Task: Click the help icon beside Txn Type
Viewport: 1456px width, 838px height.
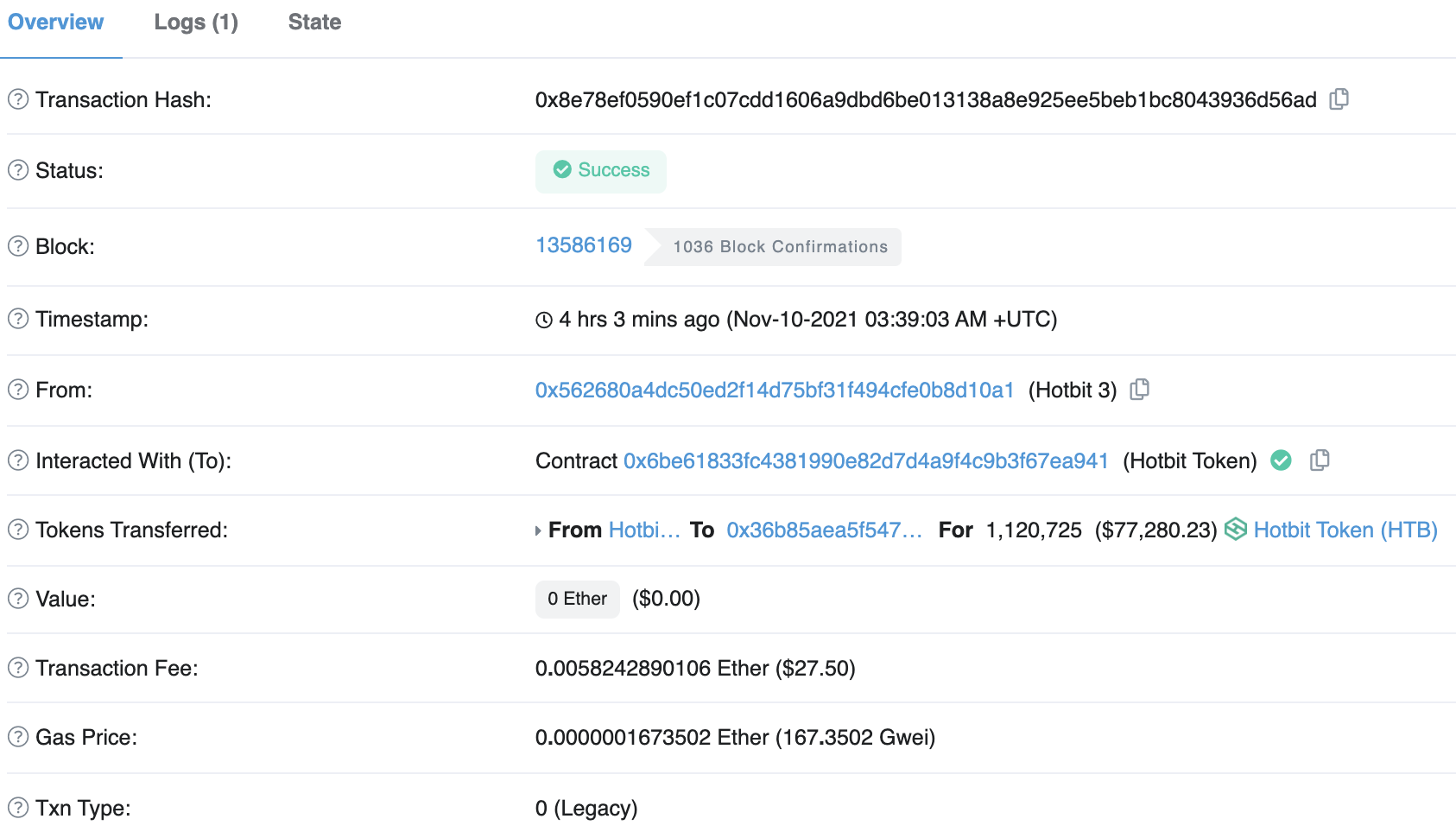Action: (x=18, y=808)
